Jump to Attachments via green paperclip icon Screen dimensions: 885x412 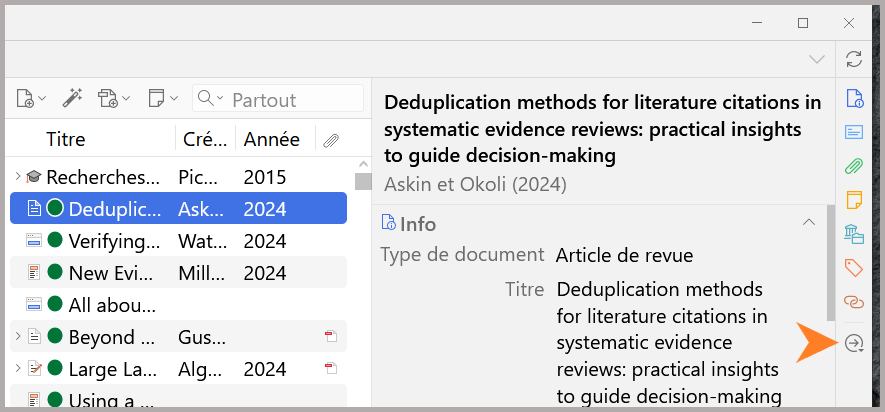tap(854, 166)
